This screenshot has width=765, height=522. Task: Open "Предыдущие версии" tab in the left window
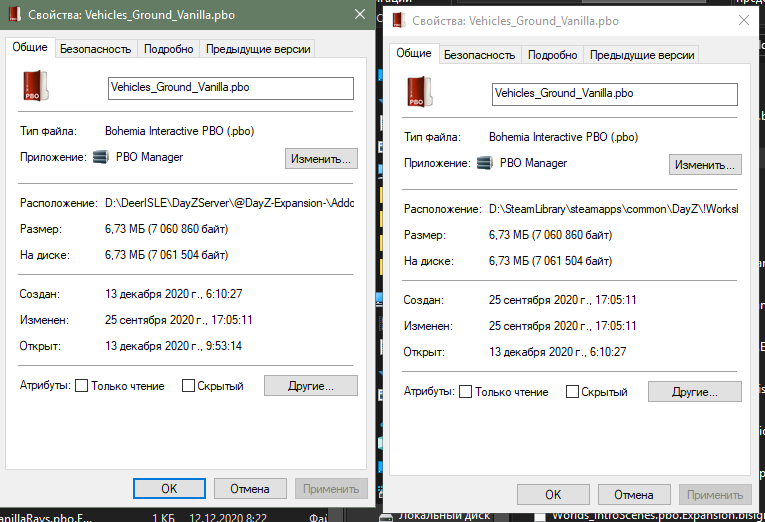pyautogui.click(x=258, y=49)
